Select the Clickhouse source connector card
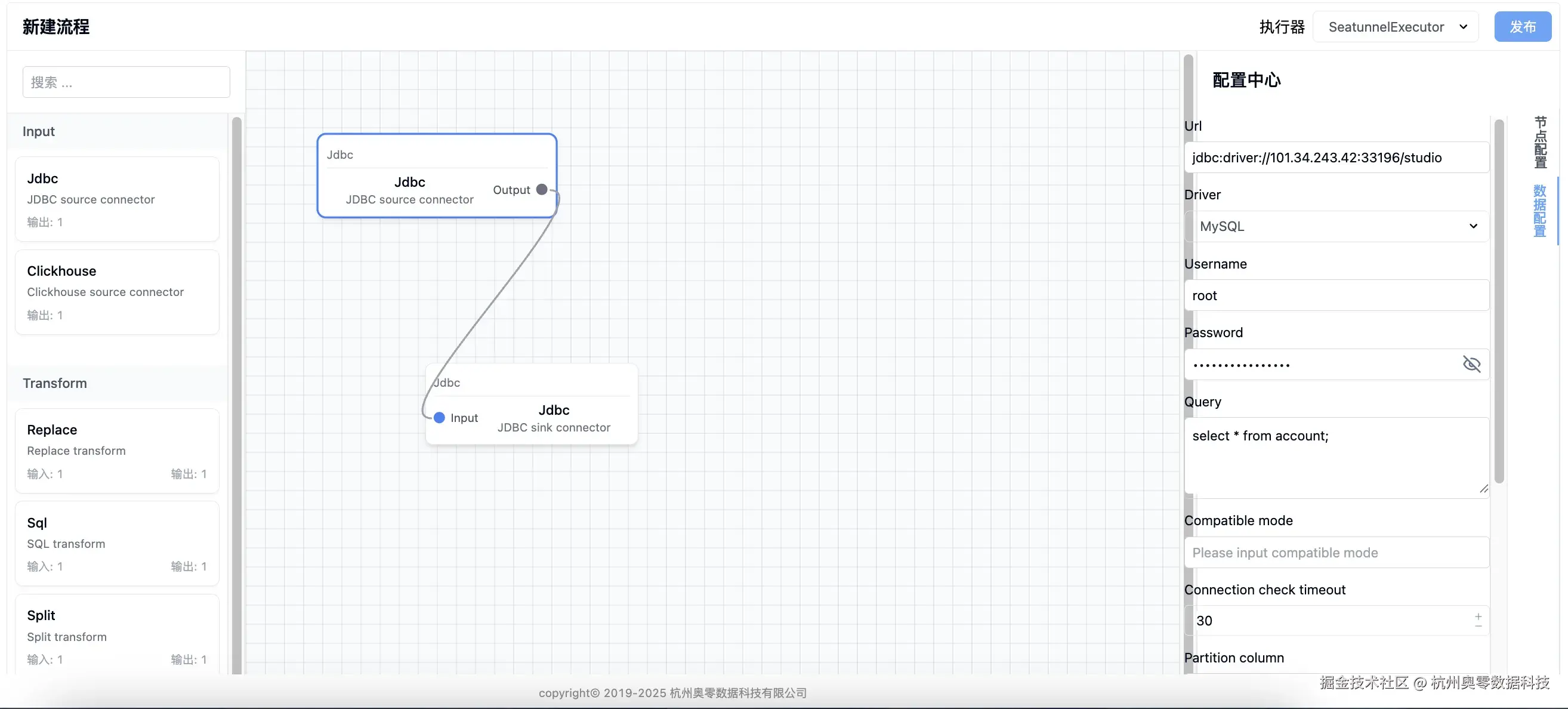Viewport: 1568px width, 709px height. coord(117,292)
